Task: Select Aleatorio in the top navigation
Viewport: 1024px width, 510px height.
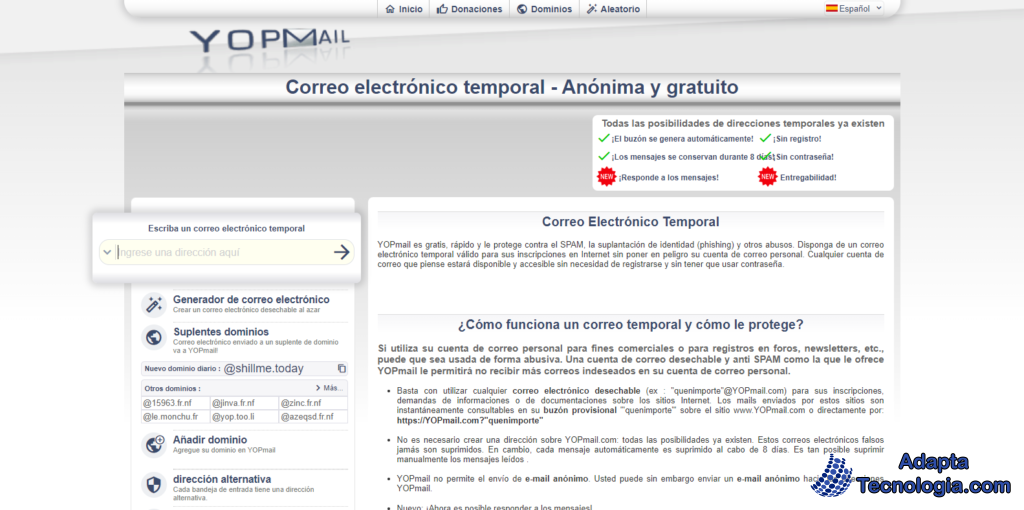Action: tap(613, 9)
